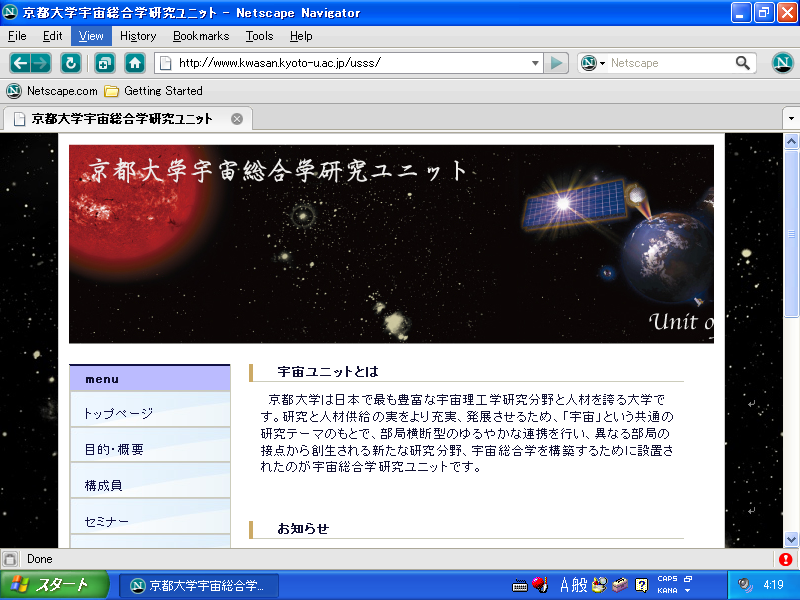Click the vertical scrollbar thumb
This screenshot has height=600, width=800.
791,233
